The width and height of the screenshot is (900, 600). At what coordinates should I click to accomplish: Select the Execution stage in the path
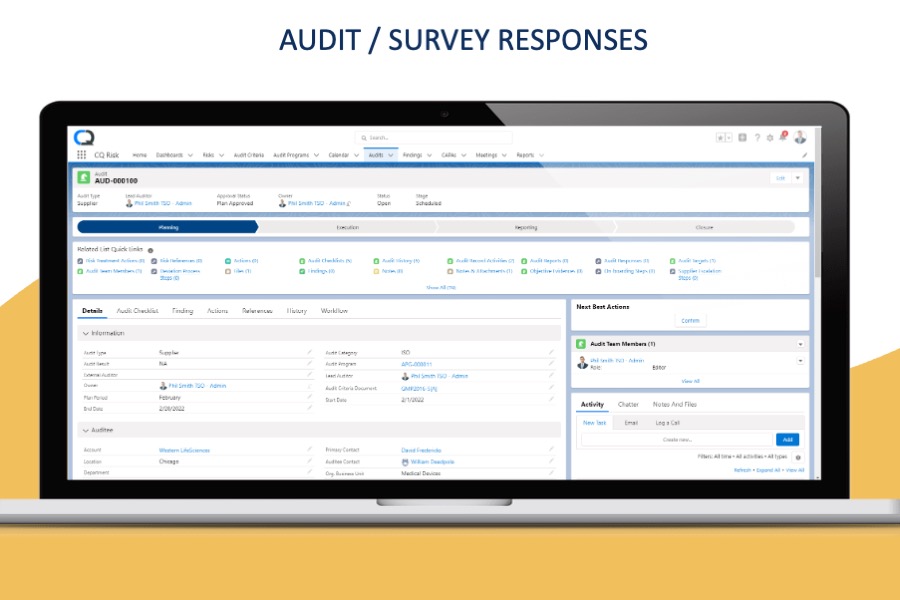pyautogui.click(x=347, y=227)
